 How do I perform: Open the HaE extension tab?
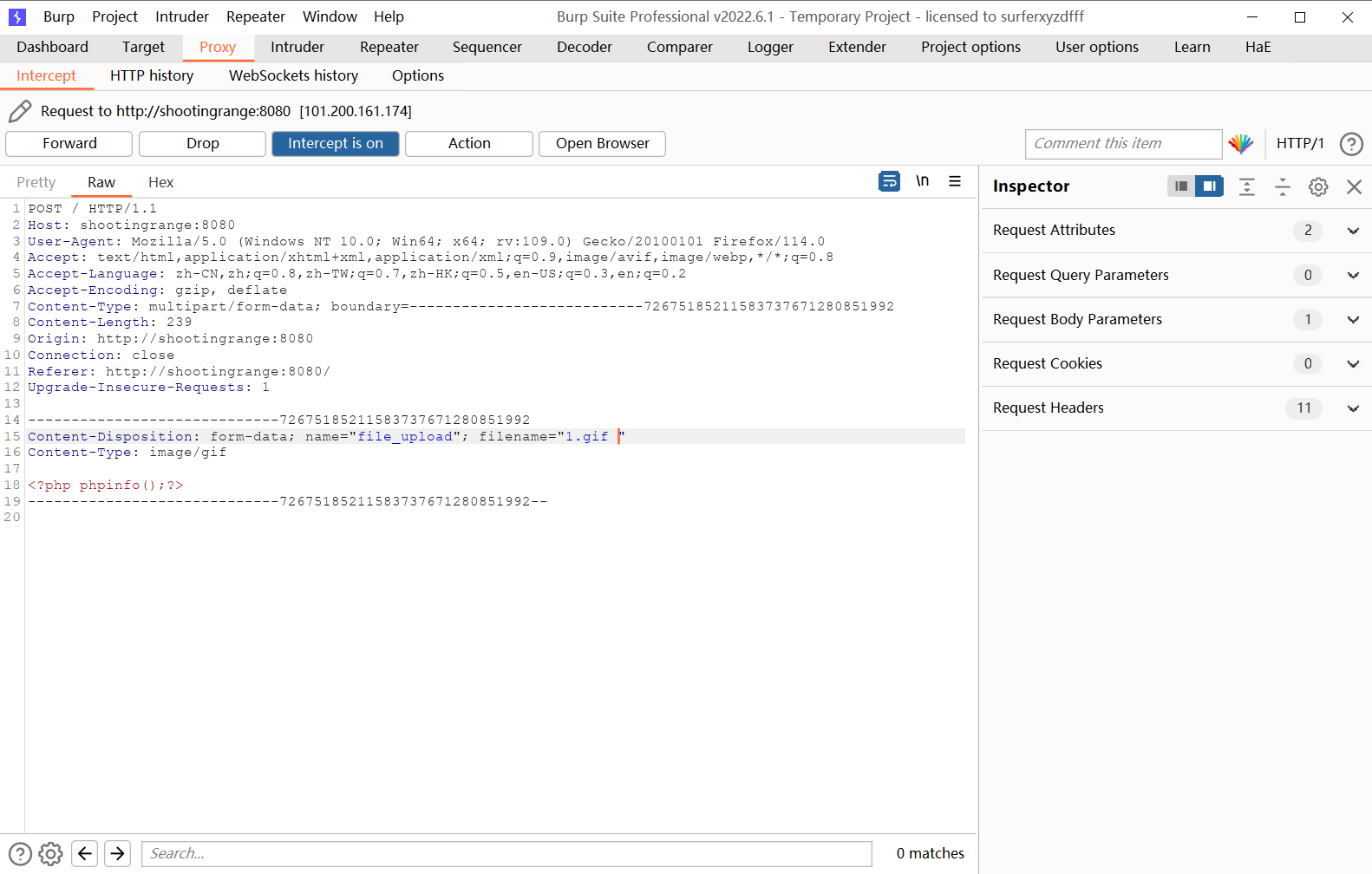[1258, 47]
